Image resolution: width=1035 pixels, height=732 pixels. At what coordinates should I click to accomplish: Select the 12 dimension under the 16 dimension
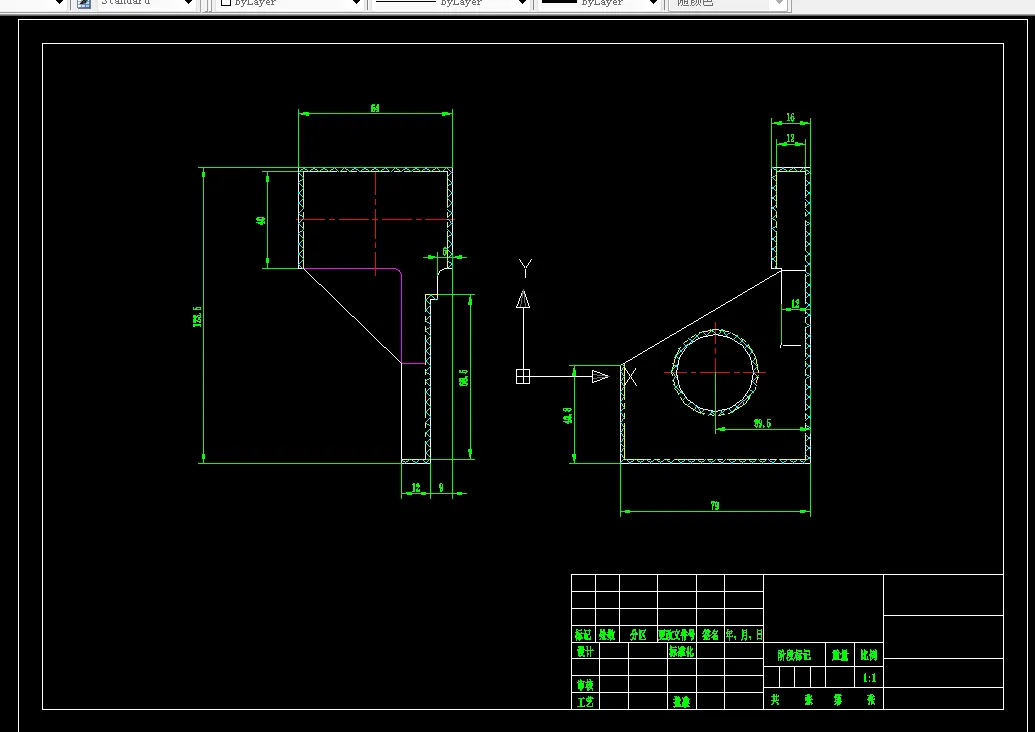(791, 139)
